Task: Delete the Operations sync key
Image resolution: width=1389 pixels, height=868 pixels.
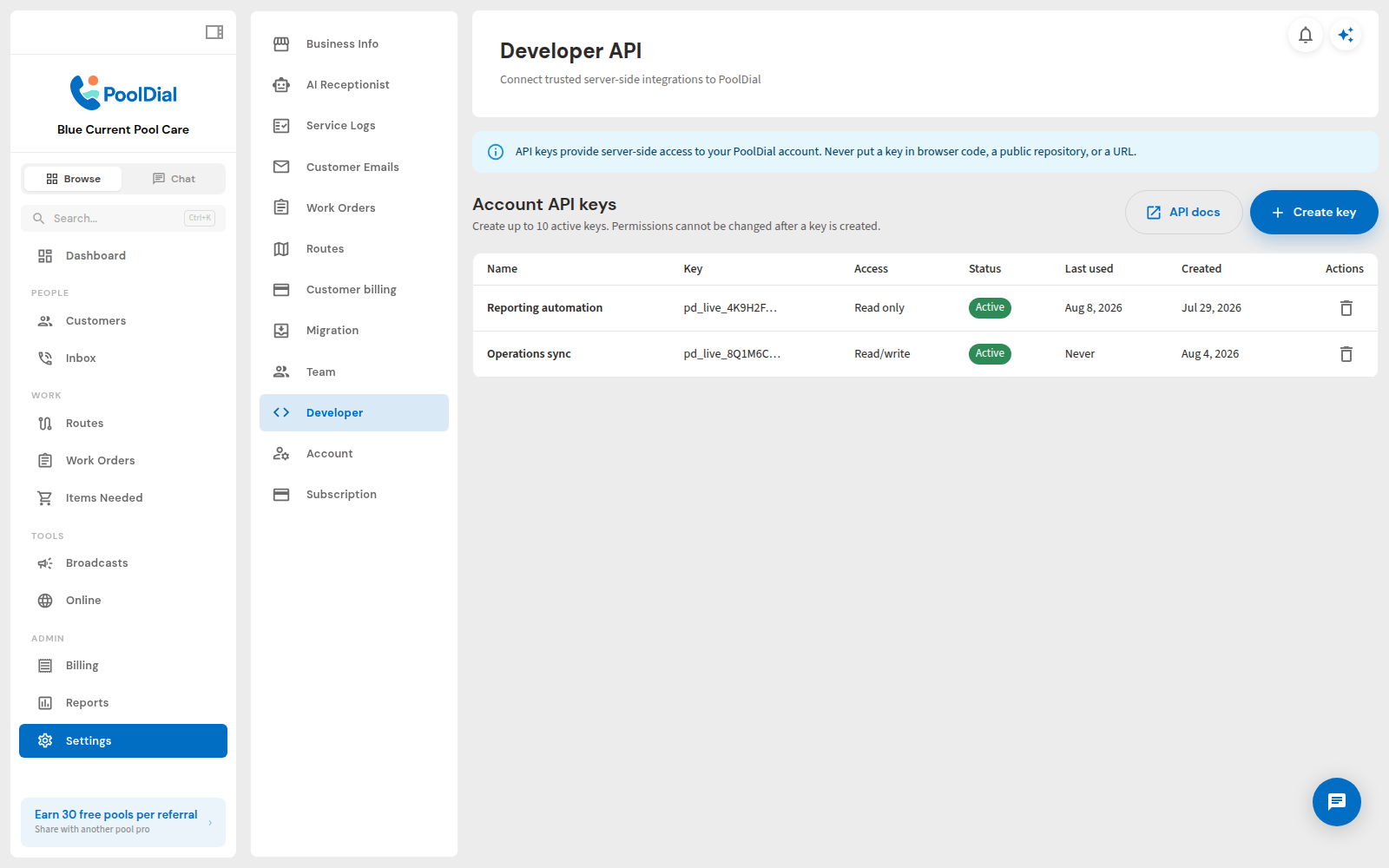Action: pos(1346,354)
